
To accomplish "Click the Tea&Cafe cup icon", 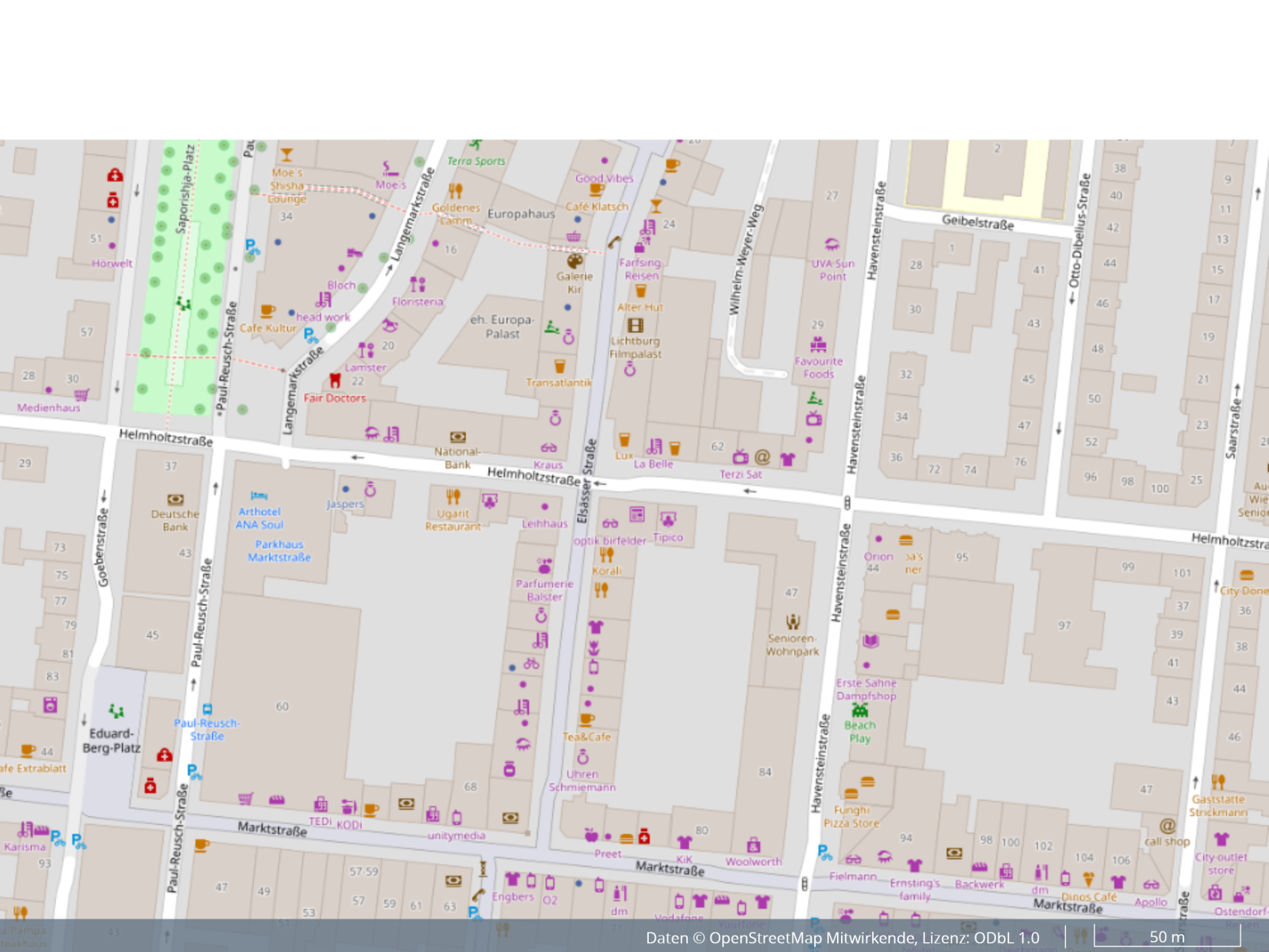I will point(587,720).
